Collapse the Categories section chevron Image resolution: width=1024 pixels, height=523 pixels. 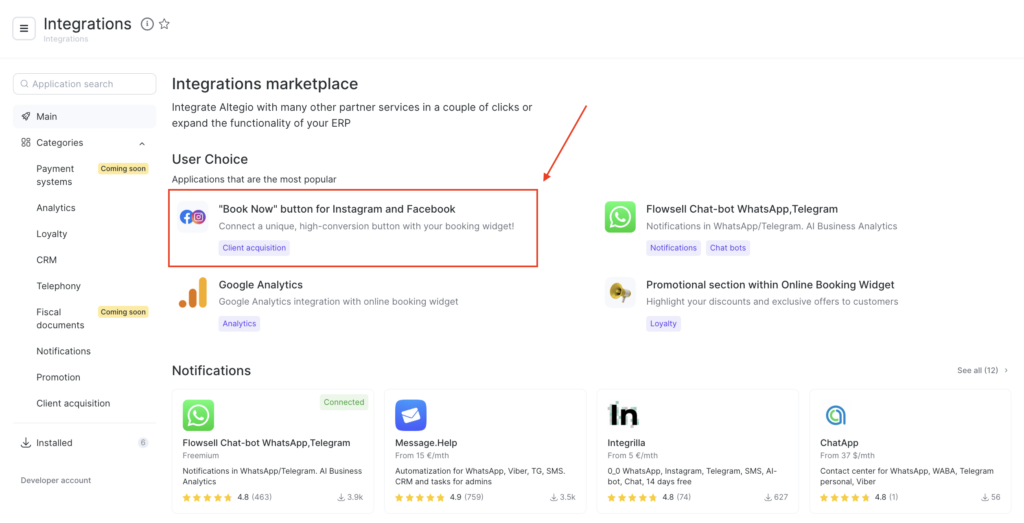tap(142, 143)
